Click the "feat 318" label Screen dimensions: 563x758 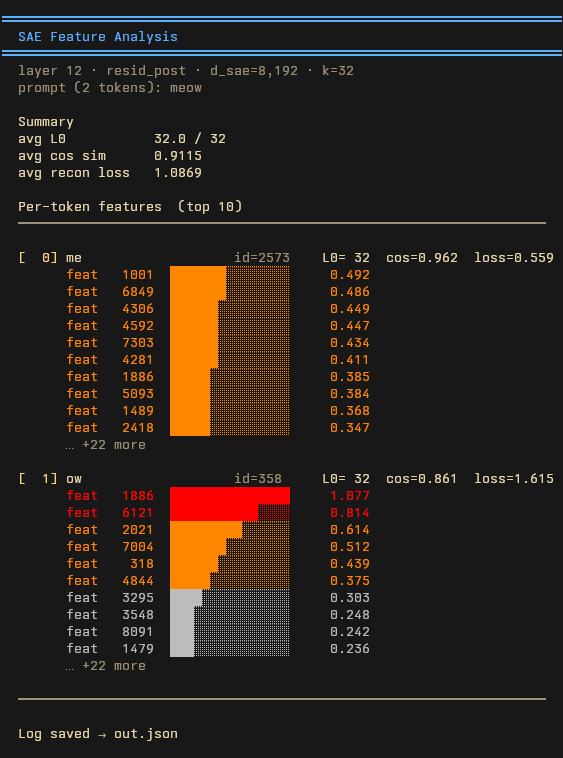tap(110, 564)
